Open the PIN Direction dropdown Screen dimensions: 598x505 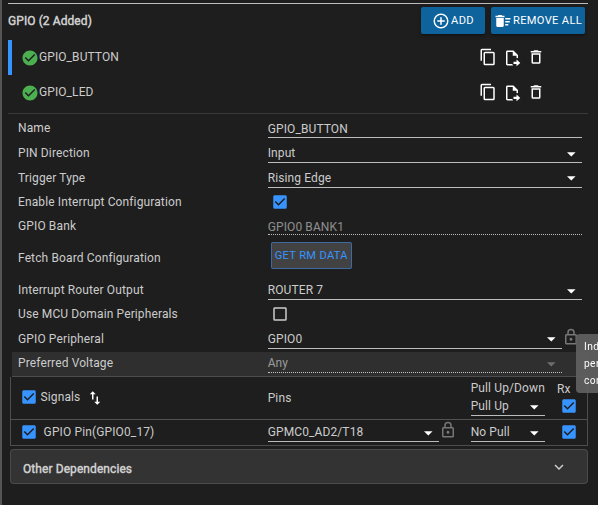click(x=424, y=153)
